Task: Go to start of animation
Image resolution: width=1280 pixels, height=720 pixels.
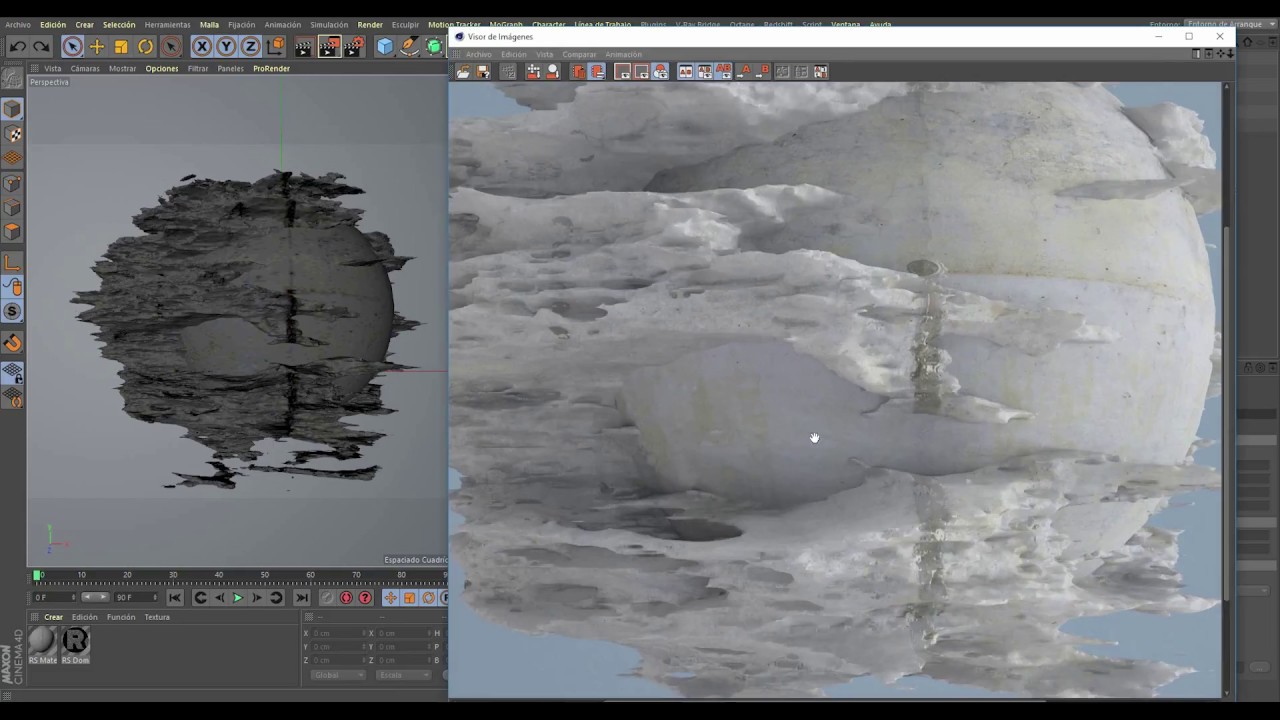Action: click(175, 598)
